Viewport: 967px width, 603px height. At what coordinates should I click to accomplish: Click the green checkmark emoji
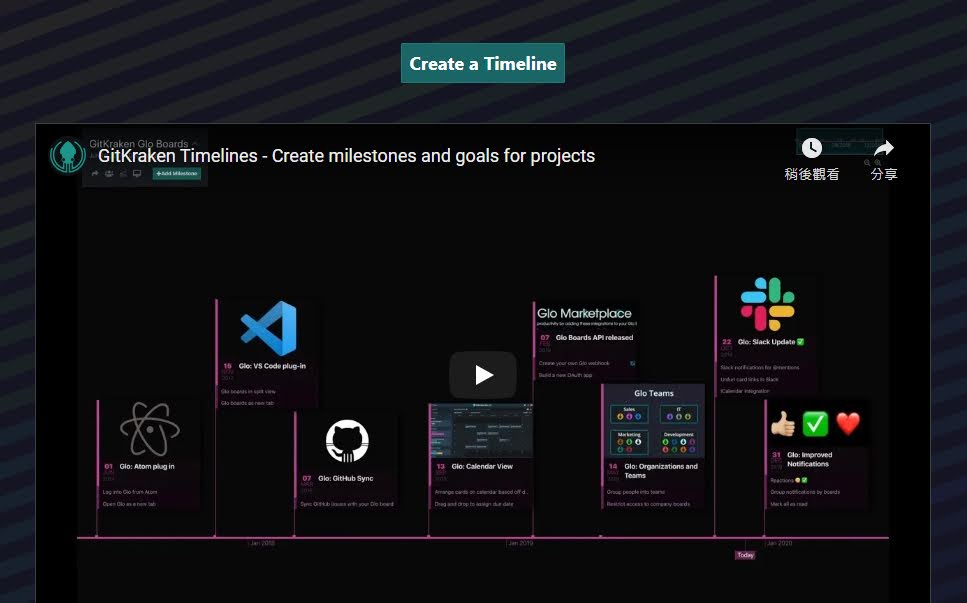pos(815,424)
